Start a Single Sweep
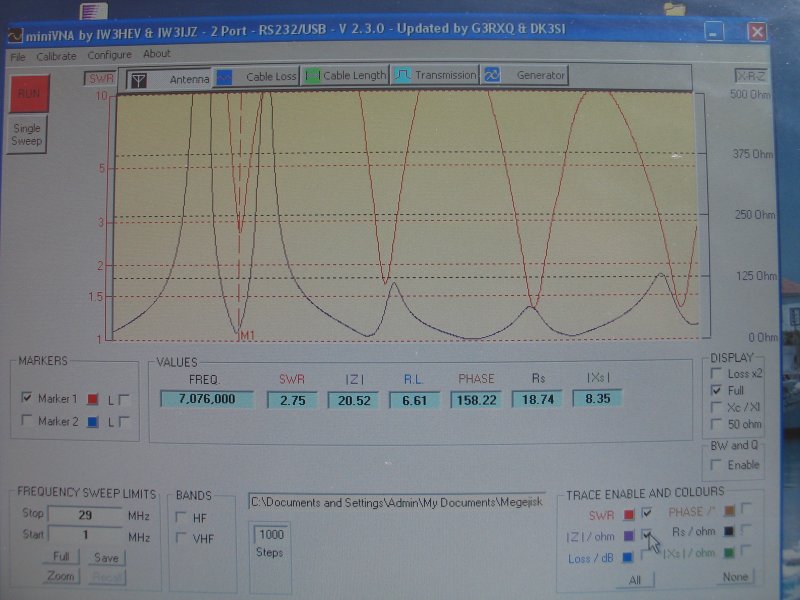The image size is (800, 600). tap(27, 134)
